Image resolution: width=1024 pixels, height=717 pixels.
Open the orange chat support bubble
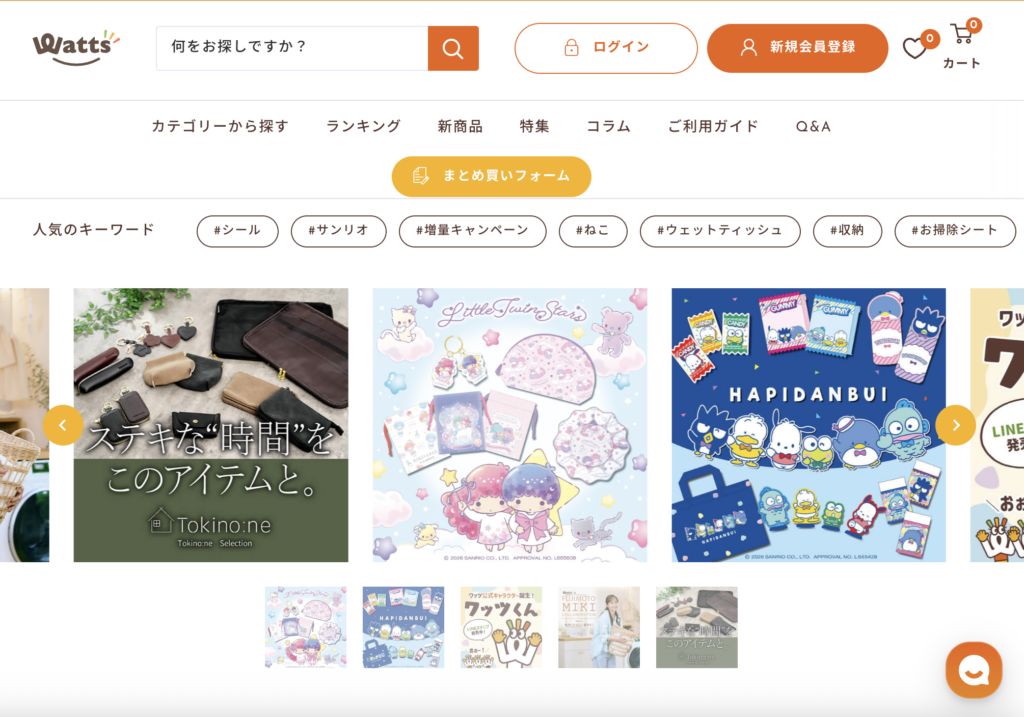tap(974, 670)
